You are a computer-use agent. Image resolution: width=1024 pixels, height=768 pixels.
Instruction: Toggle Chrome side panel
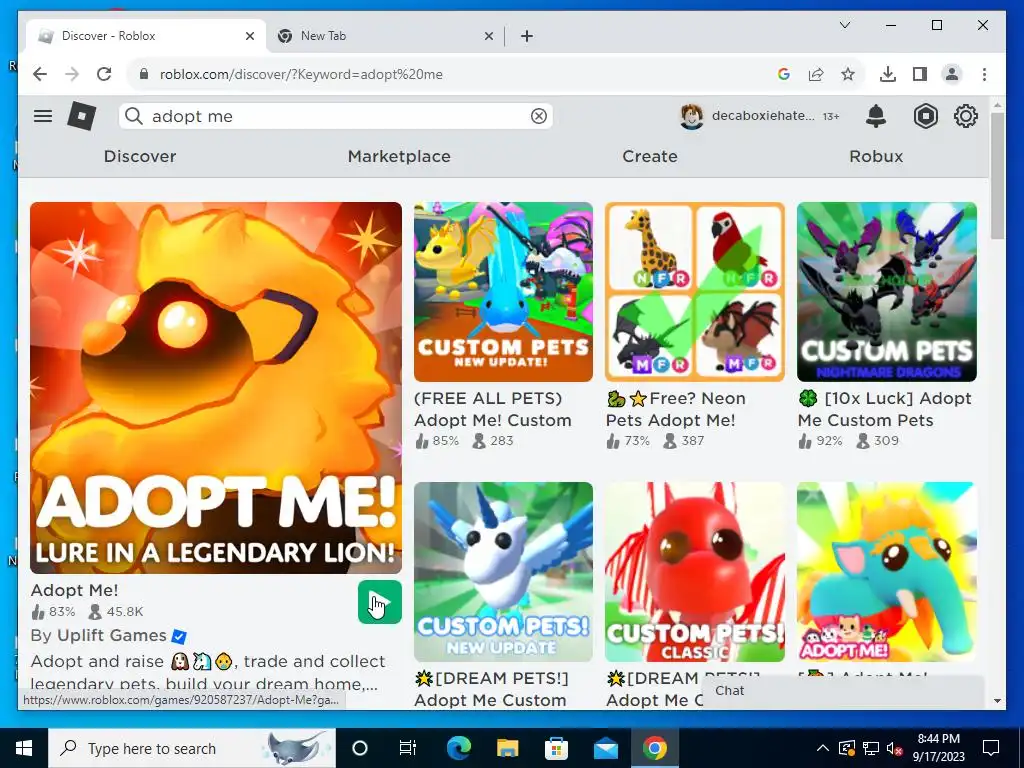pyautogui.click(x=920, y=74)
